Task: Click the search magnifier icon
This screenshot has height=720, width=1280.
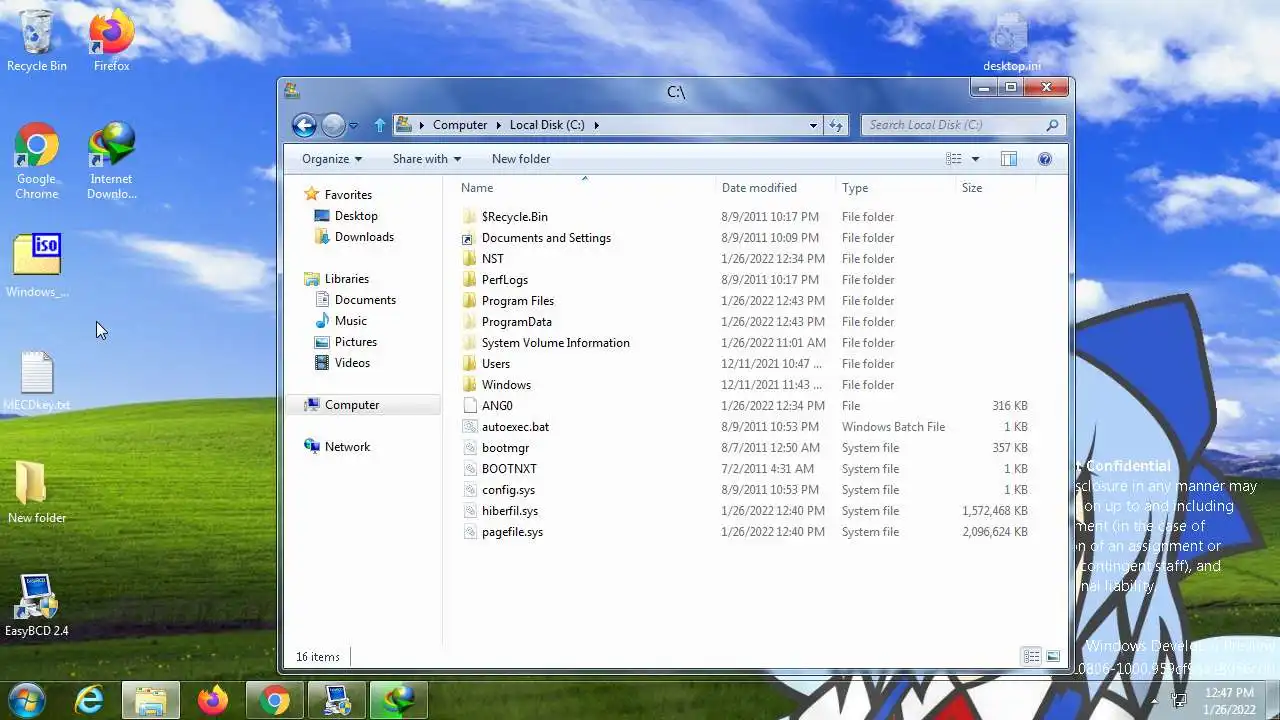Action: (x=1052, y=125)
